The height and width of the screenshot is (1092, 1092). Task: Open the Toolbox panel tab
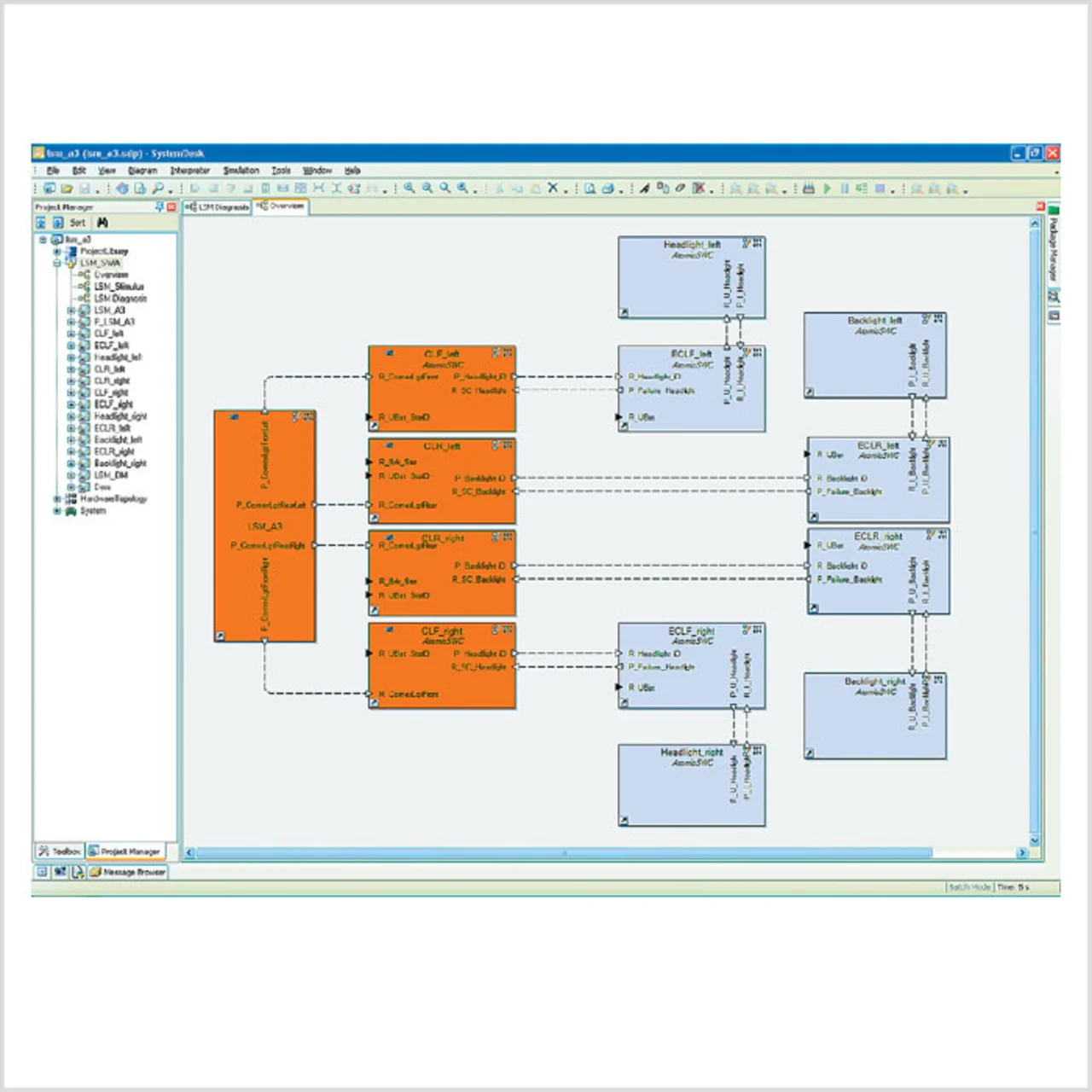(60, 851)
